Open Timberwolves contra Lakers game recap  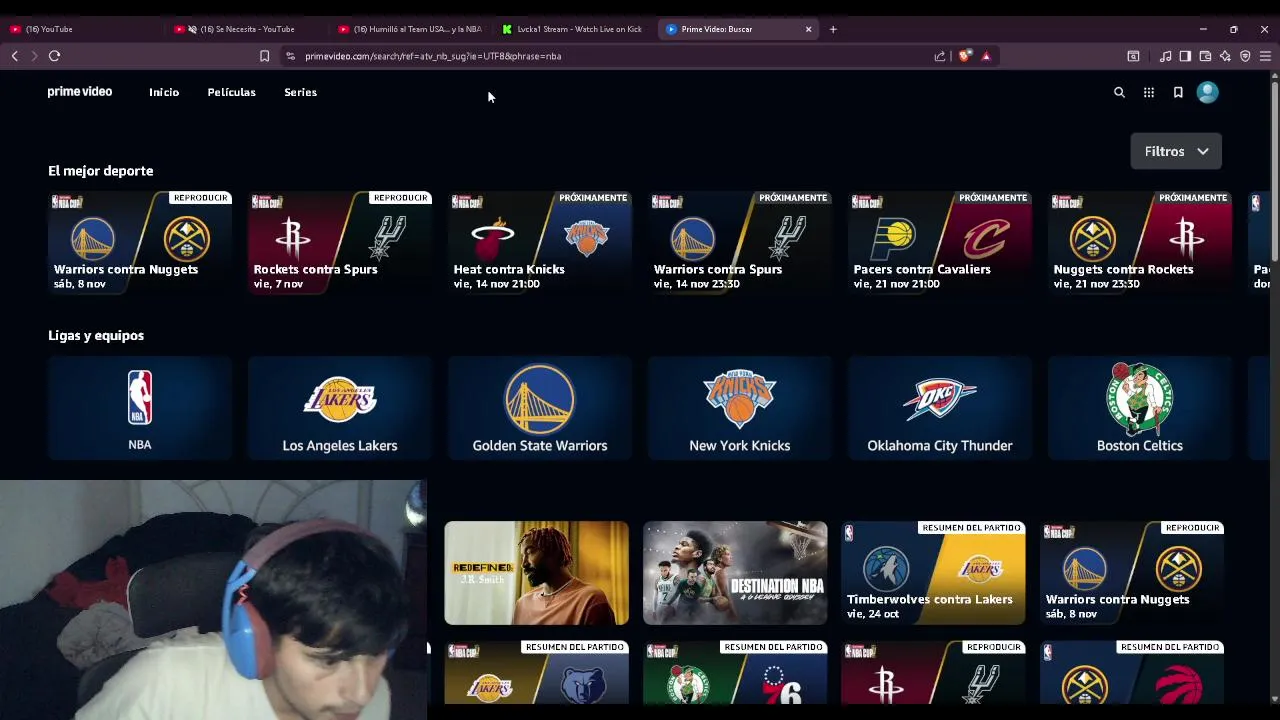click(933, 573)
